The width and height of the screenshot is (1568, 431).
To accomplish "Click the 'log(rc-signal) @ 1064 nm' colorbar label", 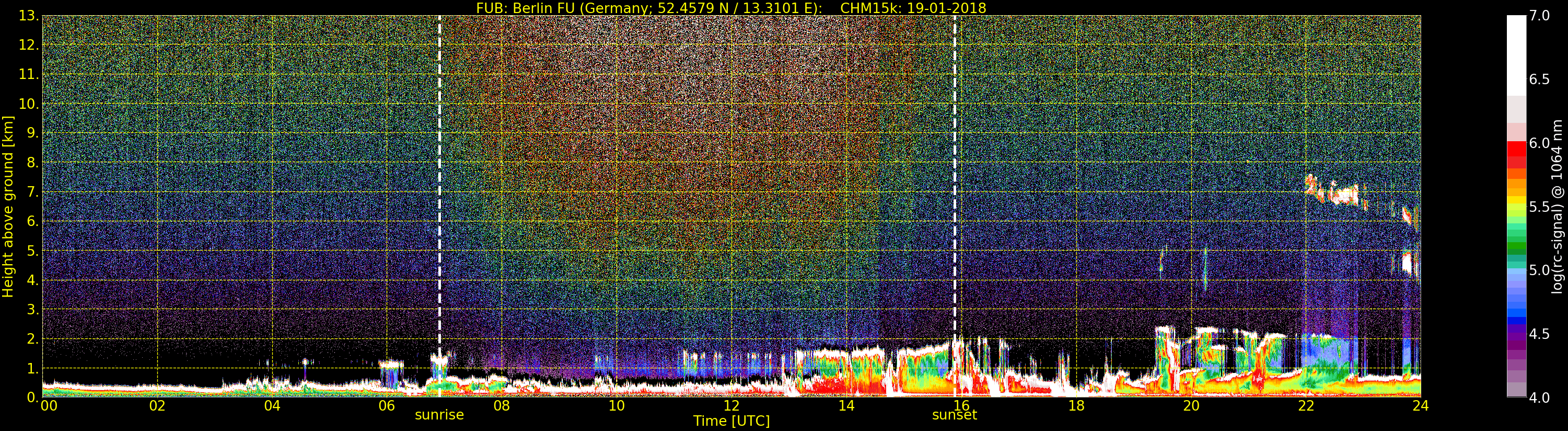I will pos(1558,206).
